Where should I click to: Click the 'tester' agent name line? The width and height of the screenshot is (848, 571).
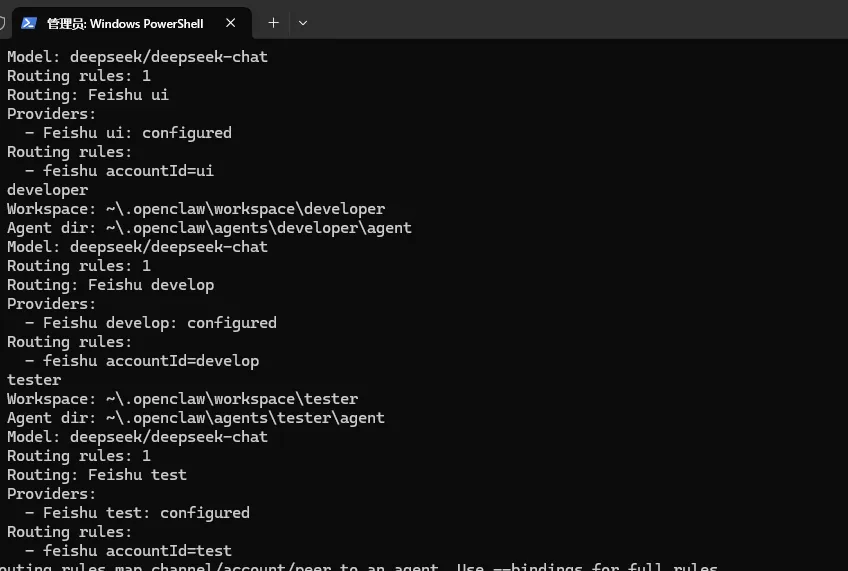(x=34, y=380)
